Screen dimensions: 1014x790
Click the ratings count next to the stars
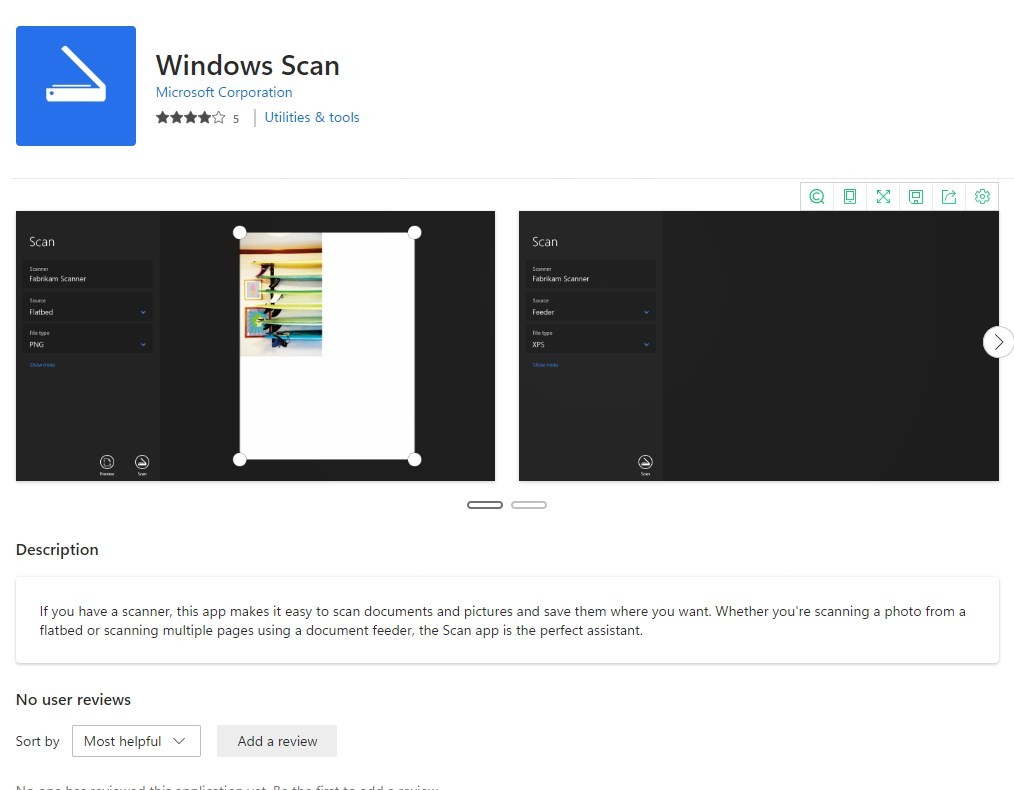coord(236,118)
